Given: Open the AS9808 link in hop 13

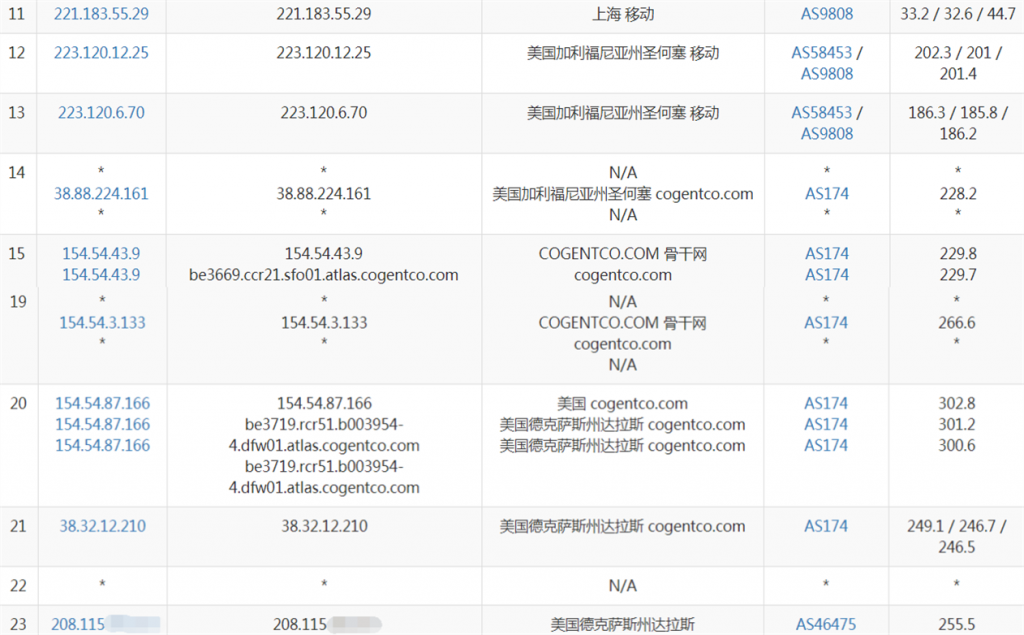Looking at the screenshot, I should pyautogui.click(x=827, y=134).
